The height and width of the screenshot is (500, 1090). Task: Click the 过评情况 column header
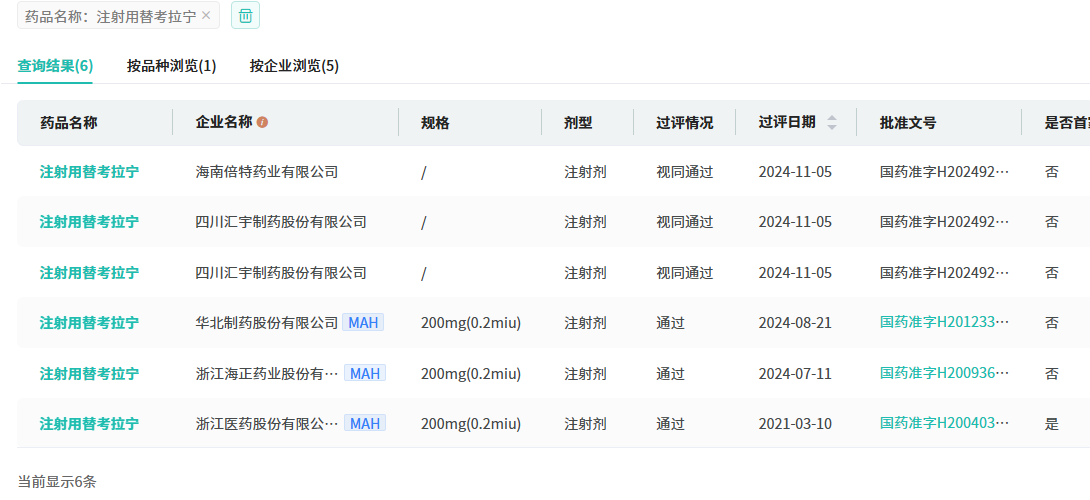(685, 123)
